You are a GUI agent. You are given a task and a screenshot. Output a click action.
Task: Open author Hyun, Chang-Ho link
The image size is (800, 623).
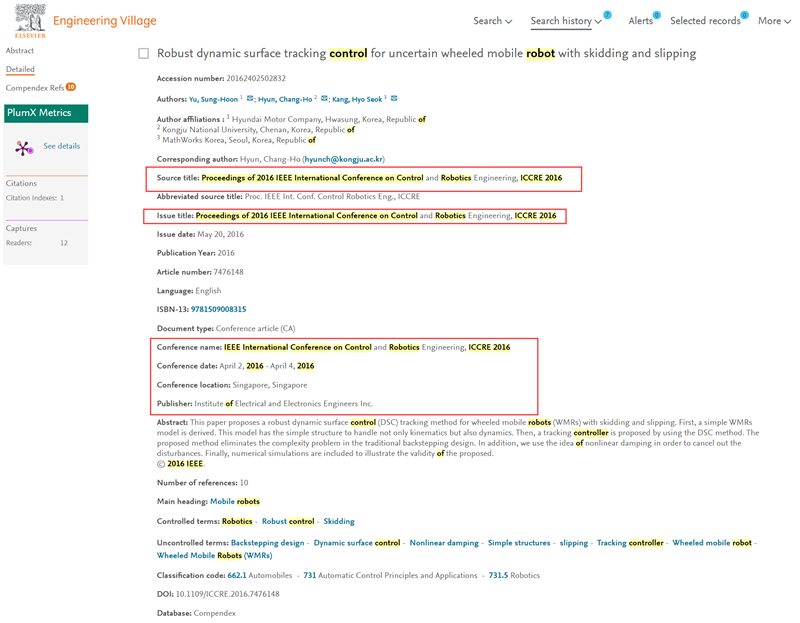[285, 99]
